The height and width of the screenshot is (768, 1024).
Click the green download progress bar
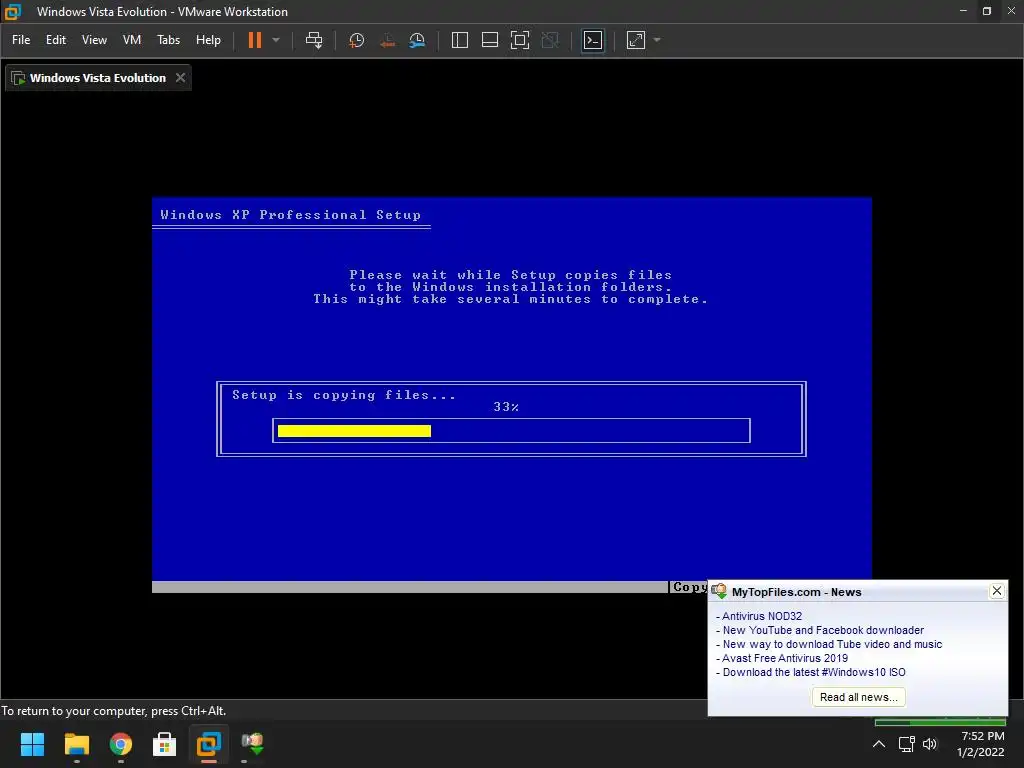tap(940, 722)
